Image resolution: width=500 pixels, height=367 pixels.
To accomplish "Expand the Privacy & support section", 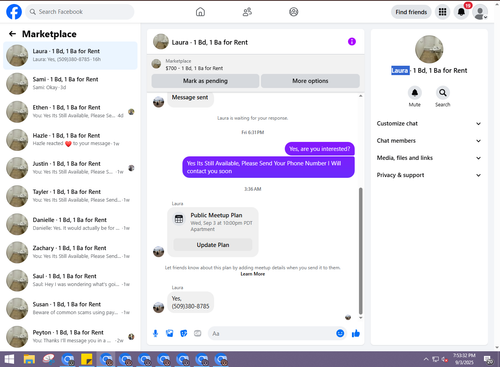I will (429, 175).
